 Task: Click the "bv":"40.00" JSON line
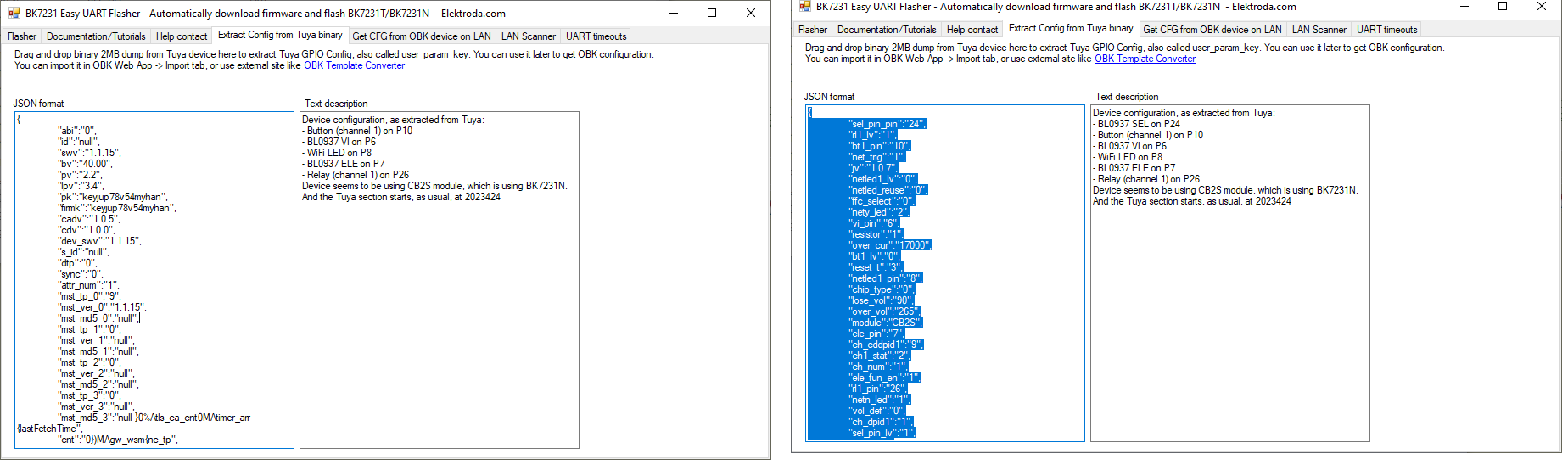(85, 164)
